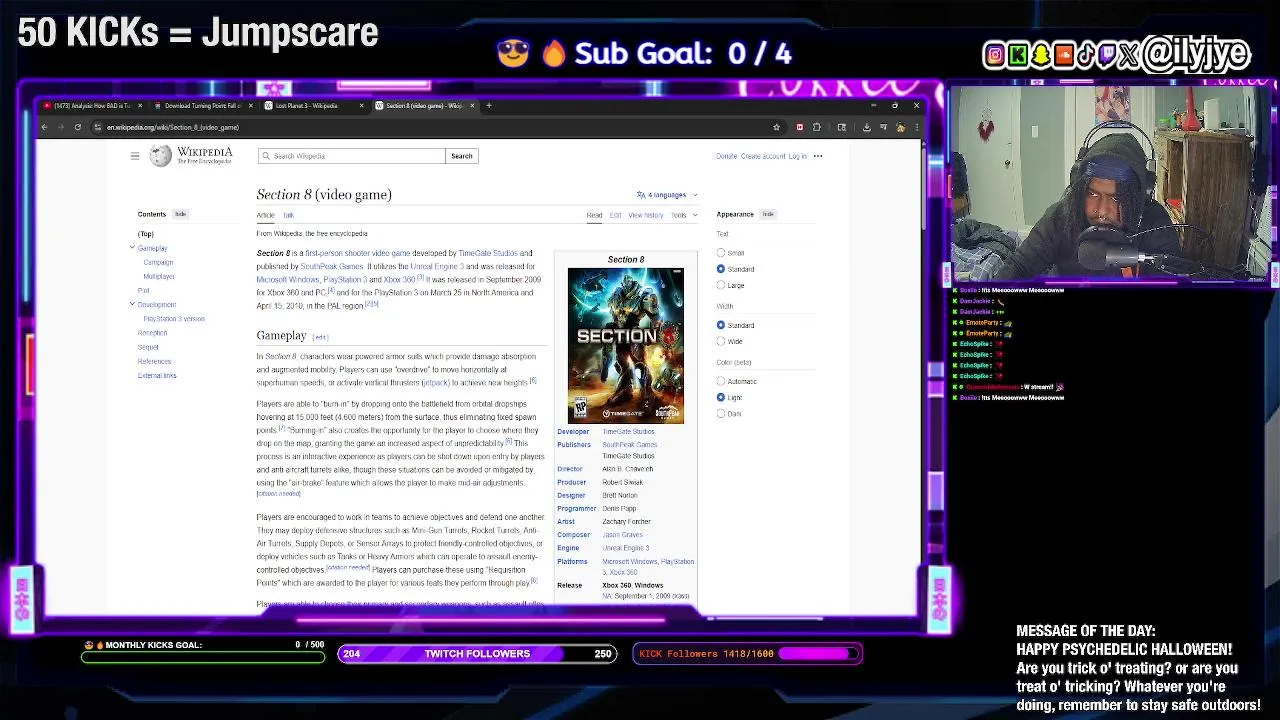The image size is (1280, 720).
Task: Click the Wikipedia globe logo
Action: click(x=160, y=156)
